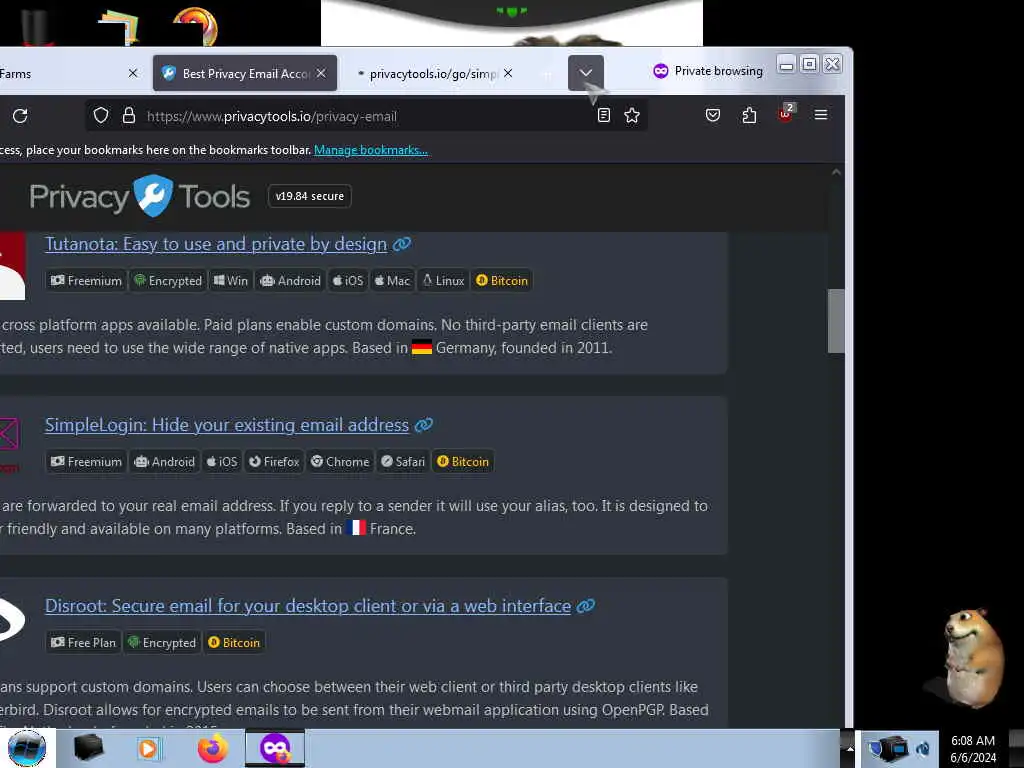This screenshot has width=1024, height=768.
Task: Click the Chrome tag under SimpleLogin
Action: 340,462
